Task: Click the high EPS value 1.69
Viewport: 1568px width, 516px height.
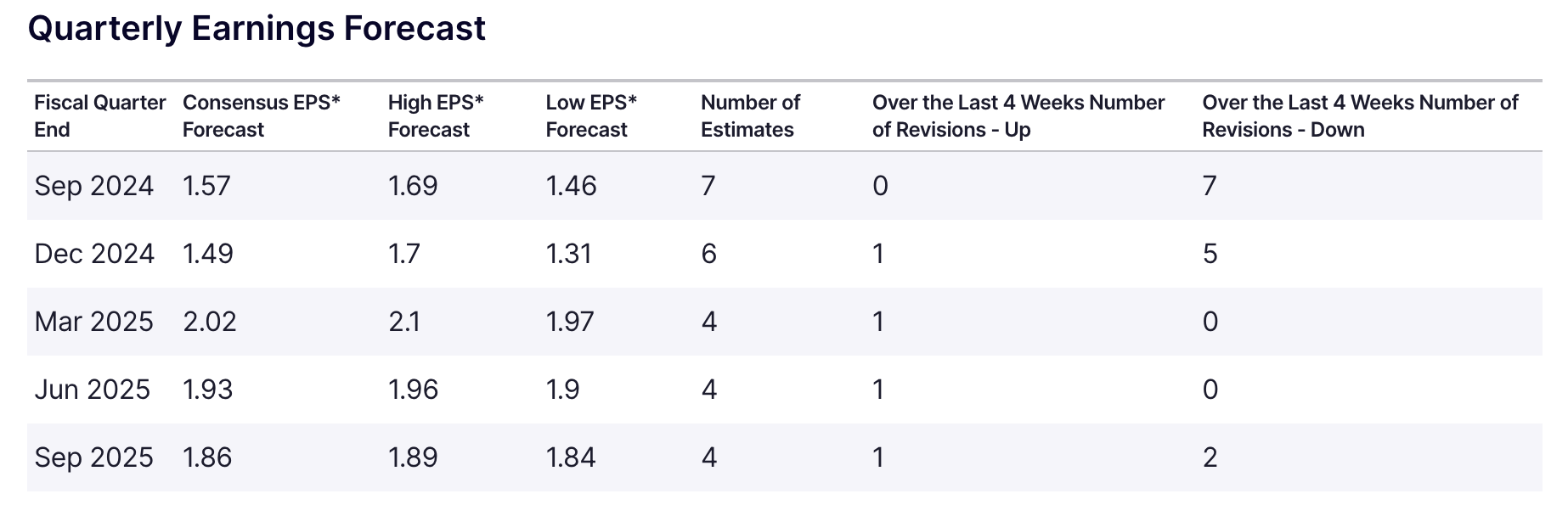Action: tap(413, 186)
